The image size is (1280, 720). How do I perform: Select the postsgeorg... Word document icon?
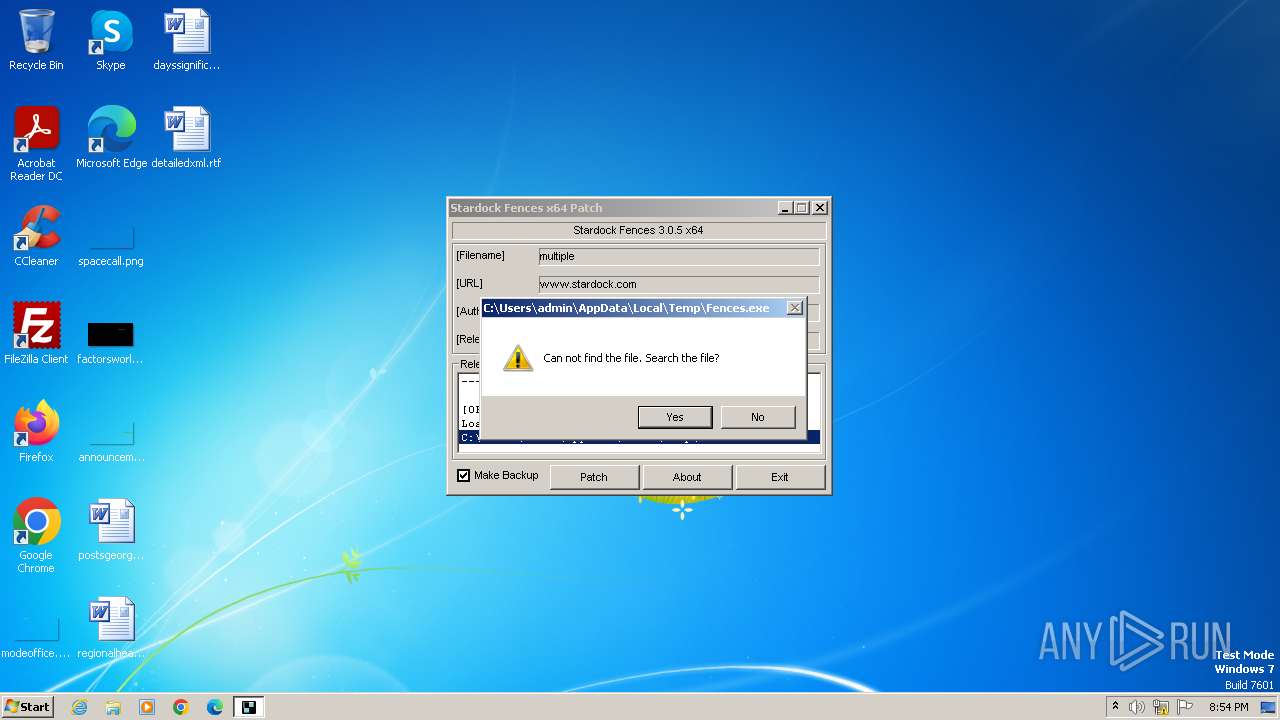(x=110, y=530)
